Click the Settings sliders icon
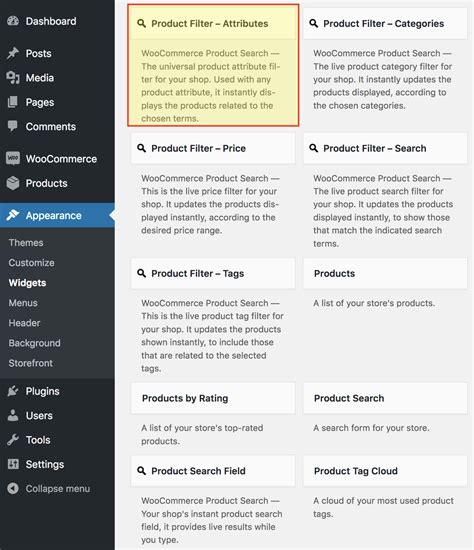474x550 pixels. (13, 464)
